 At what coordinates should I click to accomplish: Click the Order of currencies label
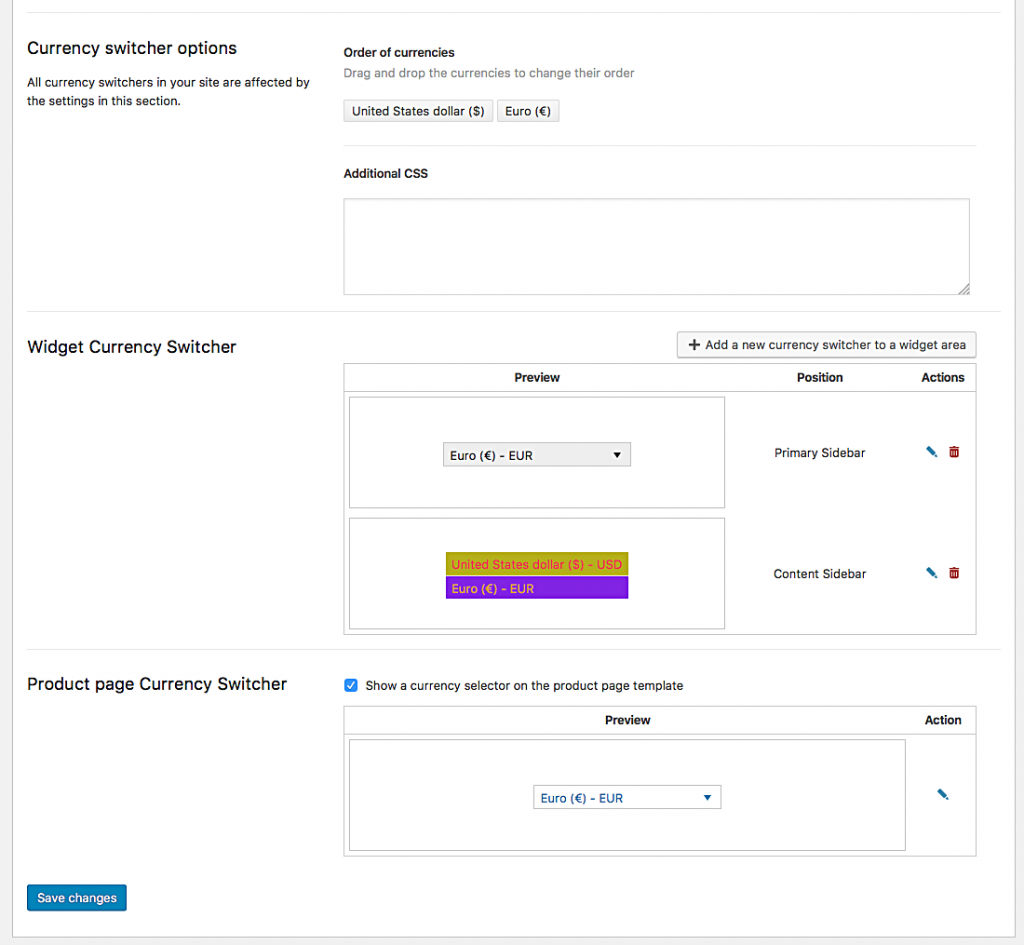399,52
